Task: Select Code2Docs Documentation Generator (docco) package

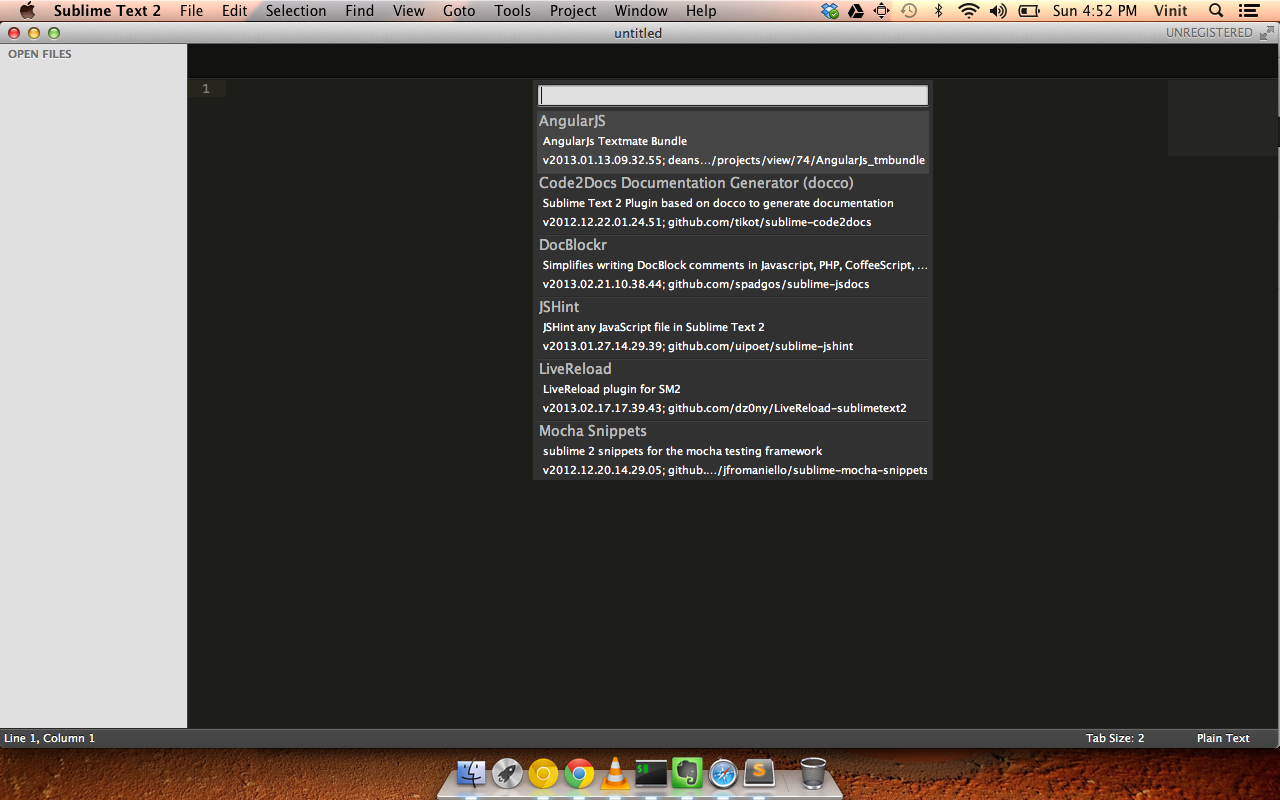Action: pyautogui.click(x=733, y=203)
